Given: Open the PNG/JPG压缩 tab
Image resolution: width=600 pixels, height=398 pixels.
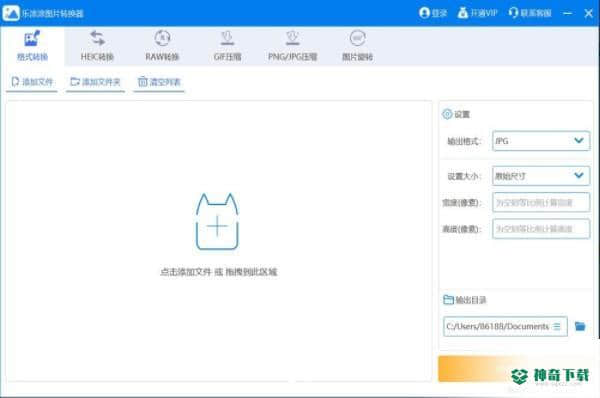Looking at the screenshot, I should 292,46.
